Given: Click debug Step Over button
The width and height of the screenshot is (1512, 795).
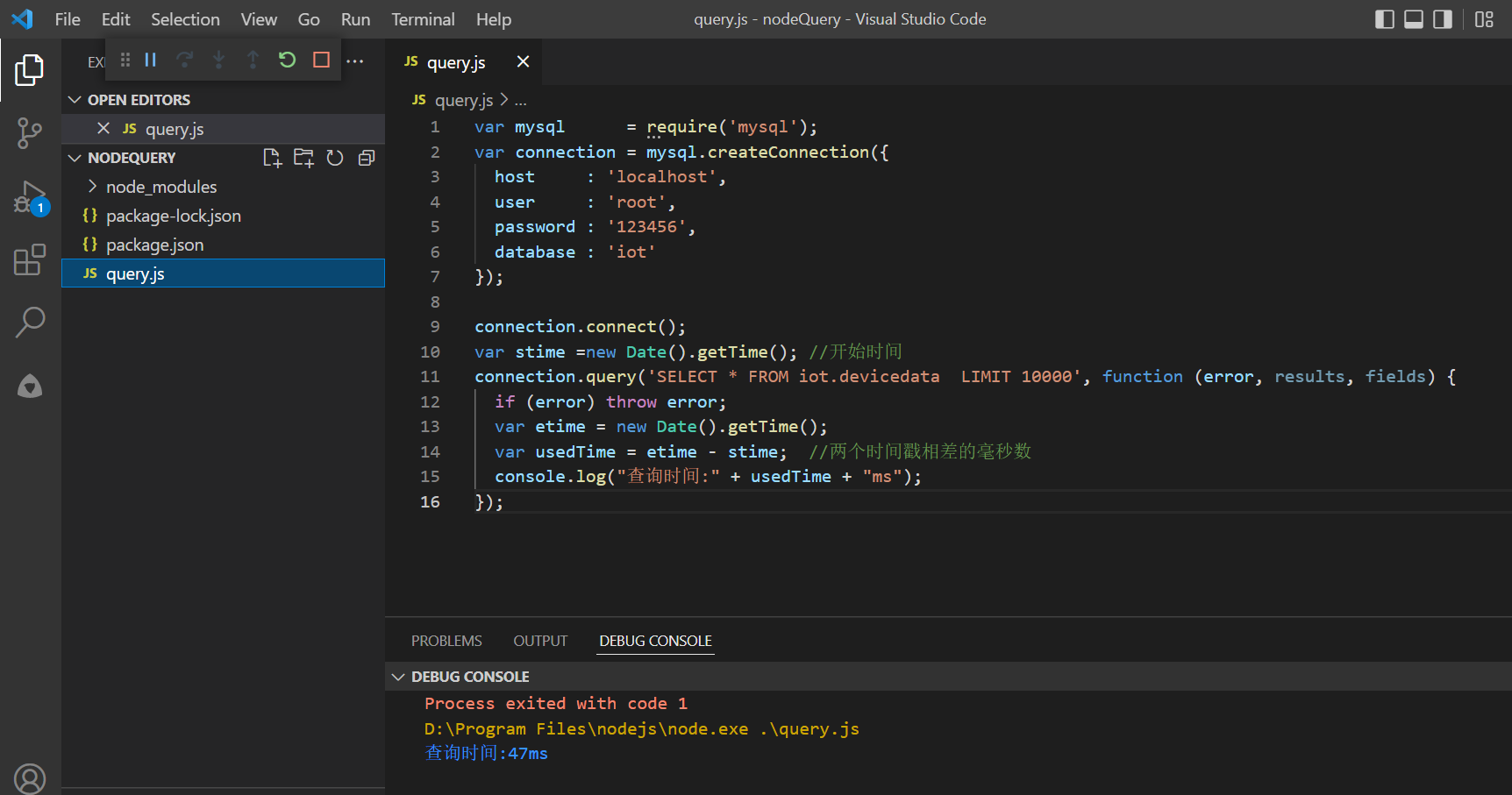Looking at the screenshot, I should 184,60.
